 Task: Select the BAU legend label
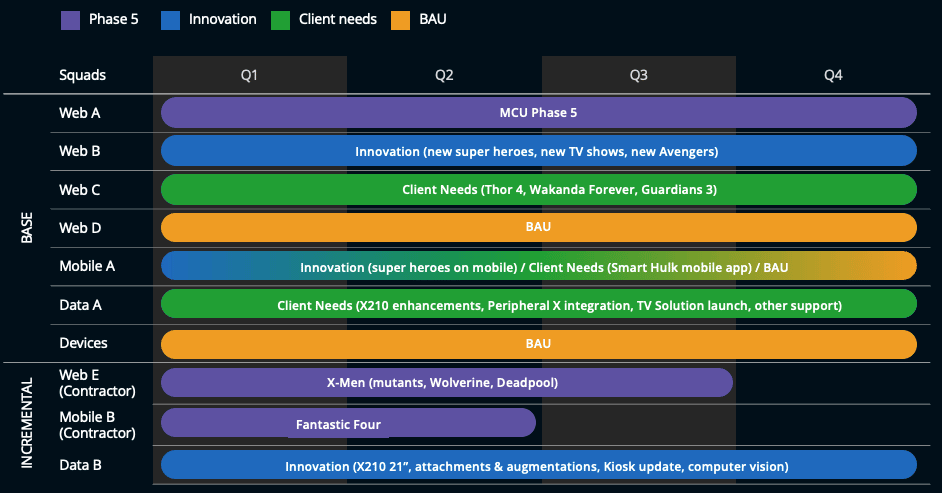433,19
